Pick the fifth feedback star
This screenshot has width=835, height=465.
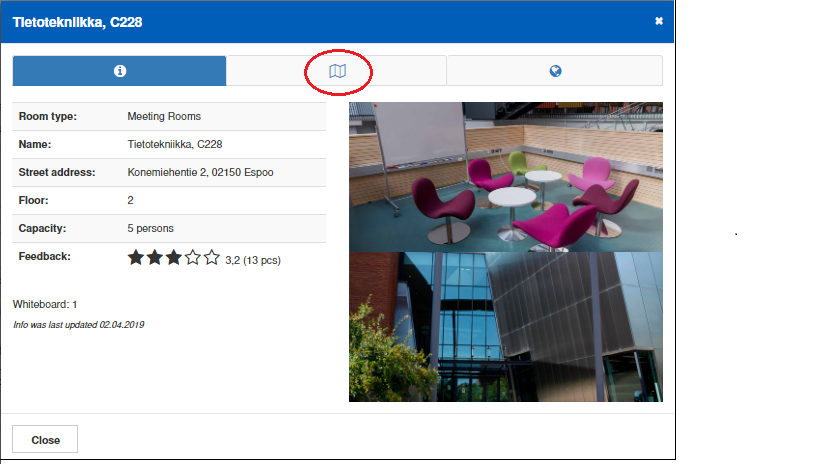pyautogui.click(x=212, y=258)
